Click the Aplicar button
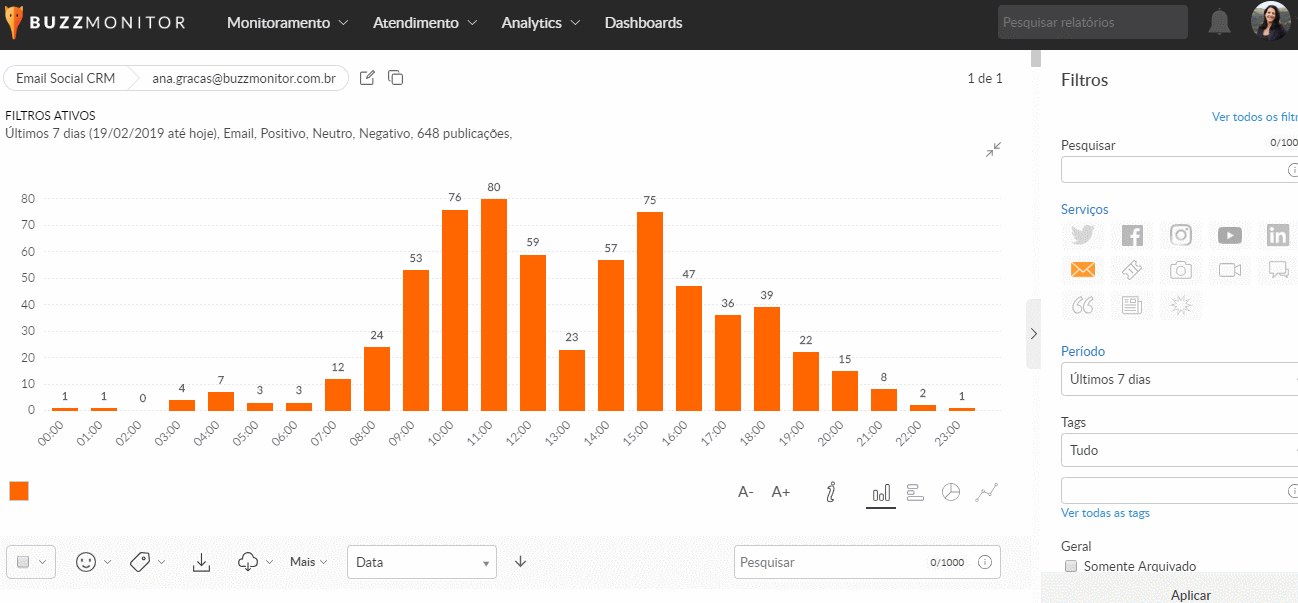 pyautogui.click(x=1190, y=595)
